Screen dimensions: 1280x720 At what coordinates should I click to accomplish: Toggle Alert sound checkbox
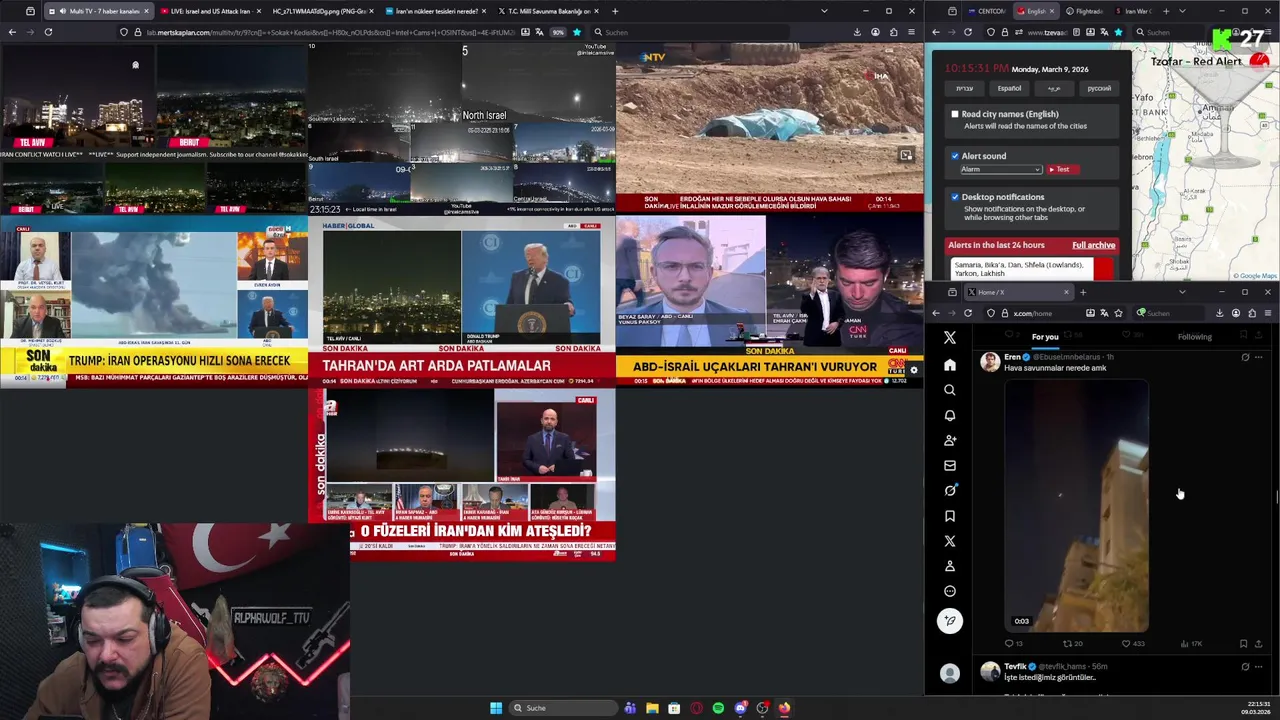955,156
